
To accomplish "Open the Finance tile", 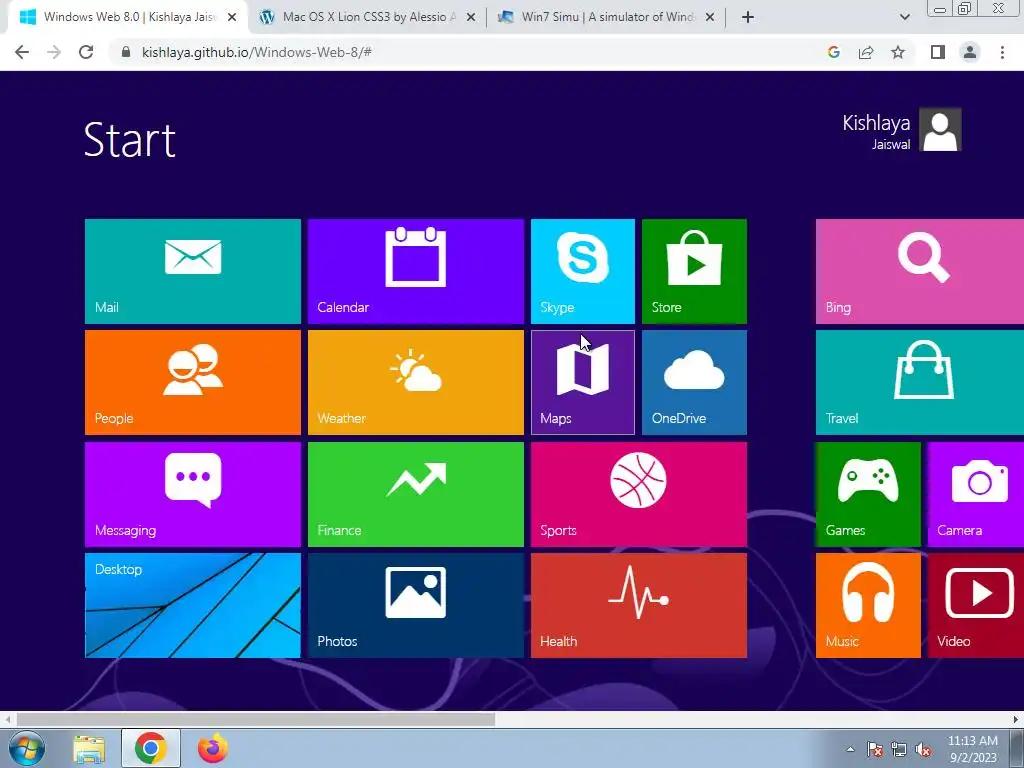I will 416,494.
